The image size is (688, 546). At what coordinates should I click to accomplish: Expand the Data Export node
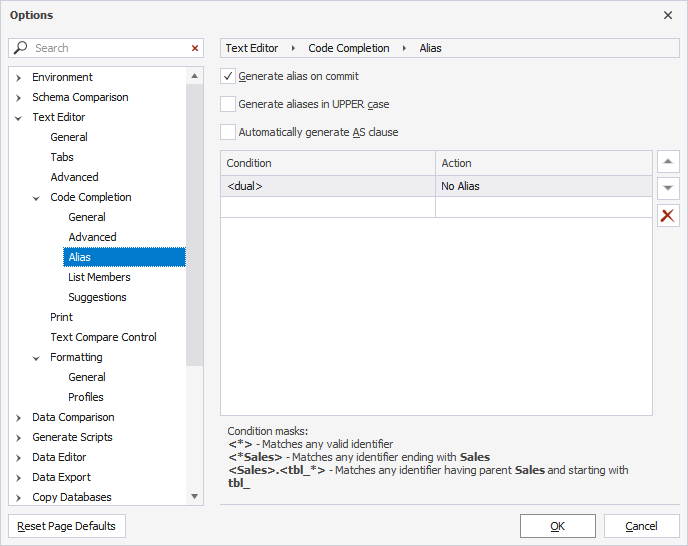(x=18, y=478)
